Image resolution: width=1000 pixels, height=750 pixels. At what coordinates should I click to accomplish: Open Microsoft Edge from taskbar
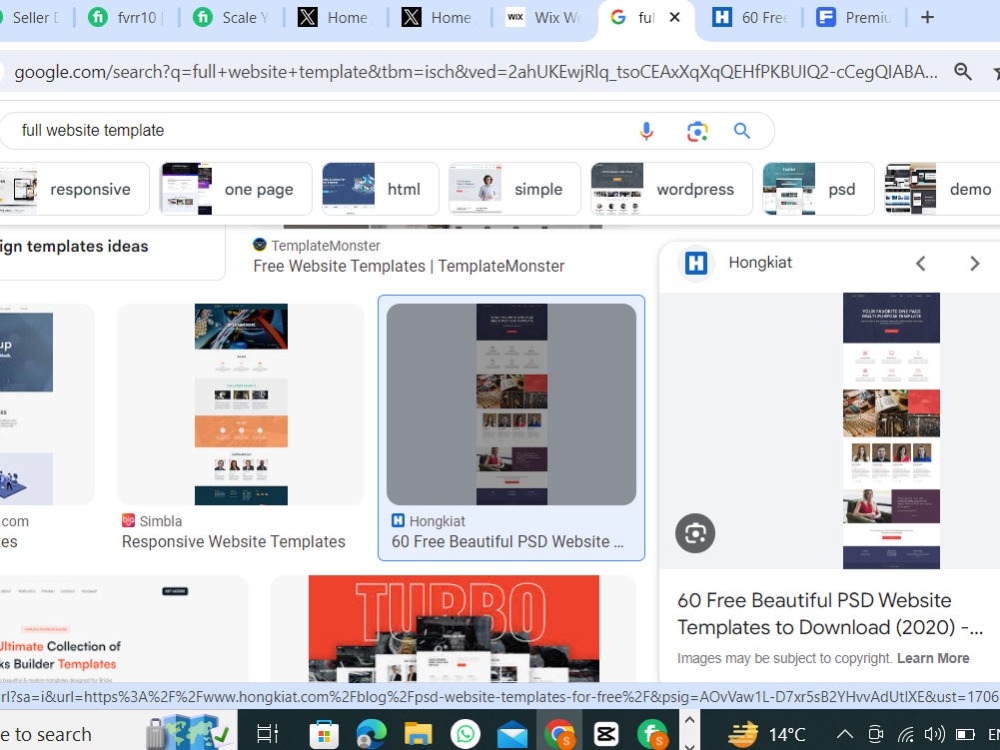click(x=371, y=735)
